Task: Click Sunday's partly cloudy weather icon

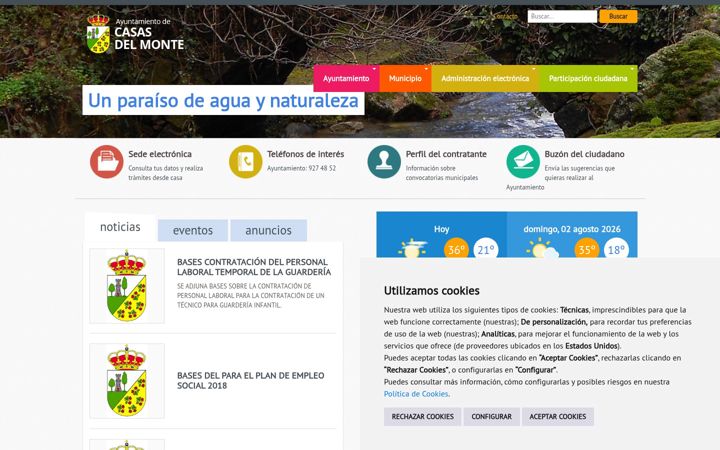Action: click(543, 249)
